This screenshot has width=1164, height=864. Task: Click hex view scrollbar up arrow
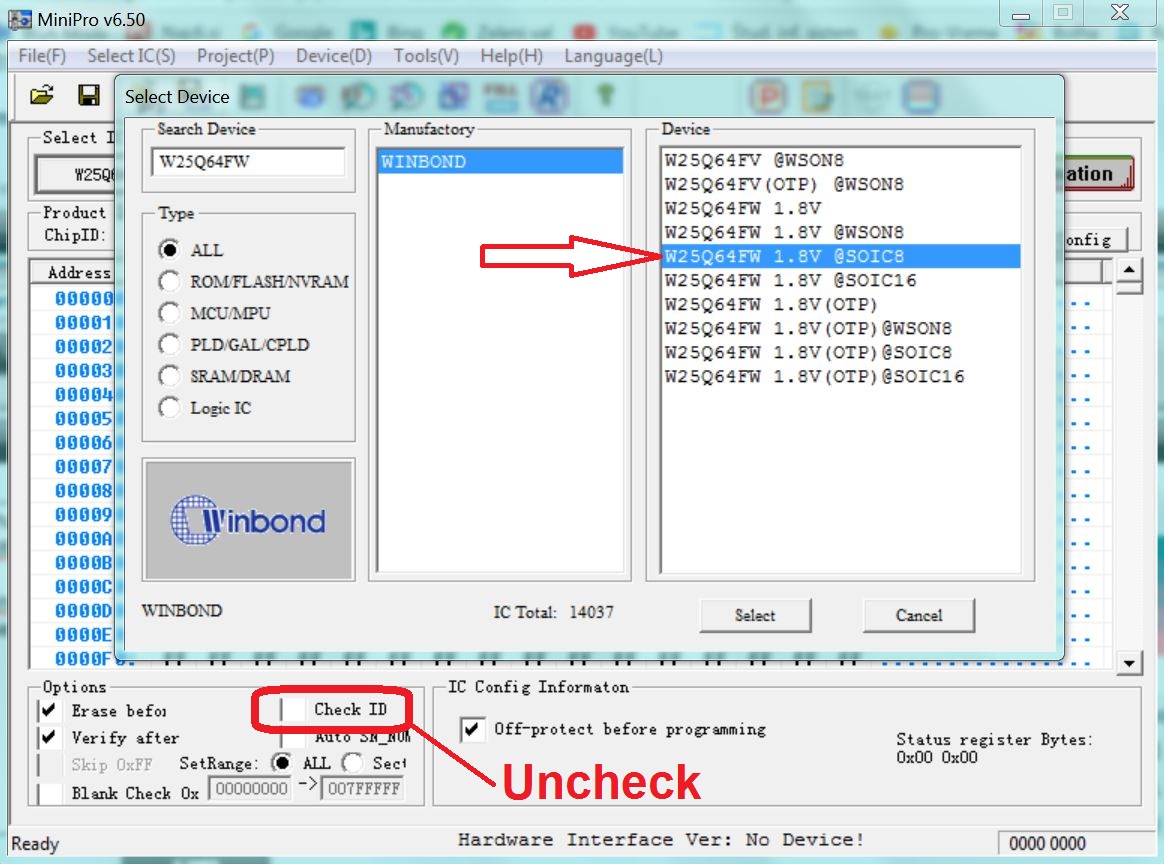click(1129, 269)
